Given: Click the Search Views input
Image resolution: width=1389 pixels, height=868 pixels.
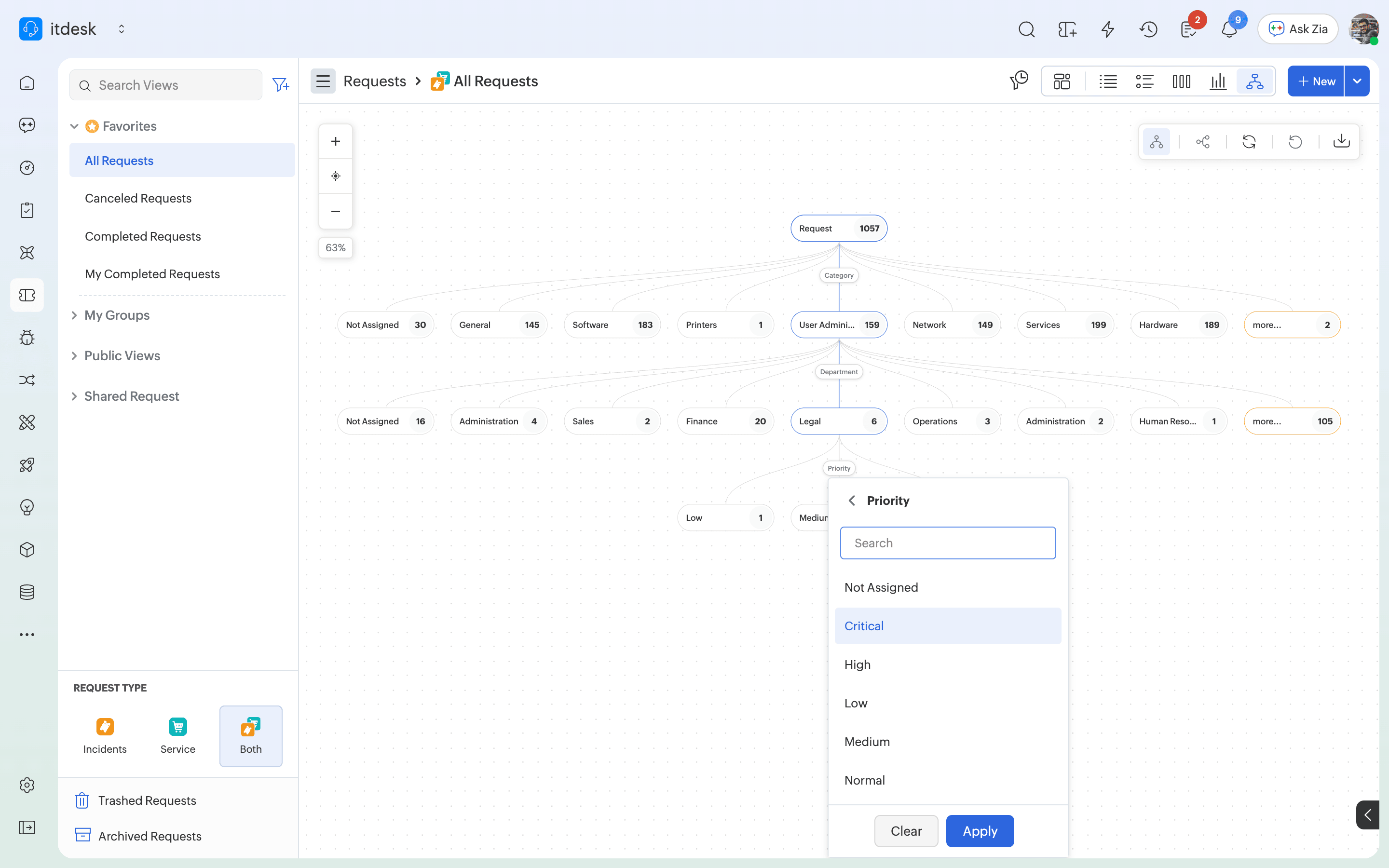Looking at the screenshot, I should click(166, 85).
